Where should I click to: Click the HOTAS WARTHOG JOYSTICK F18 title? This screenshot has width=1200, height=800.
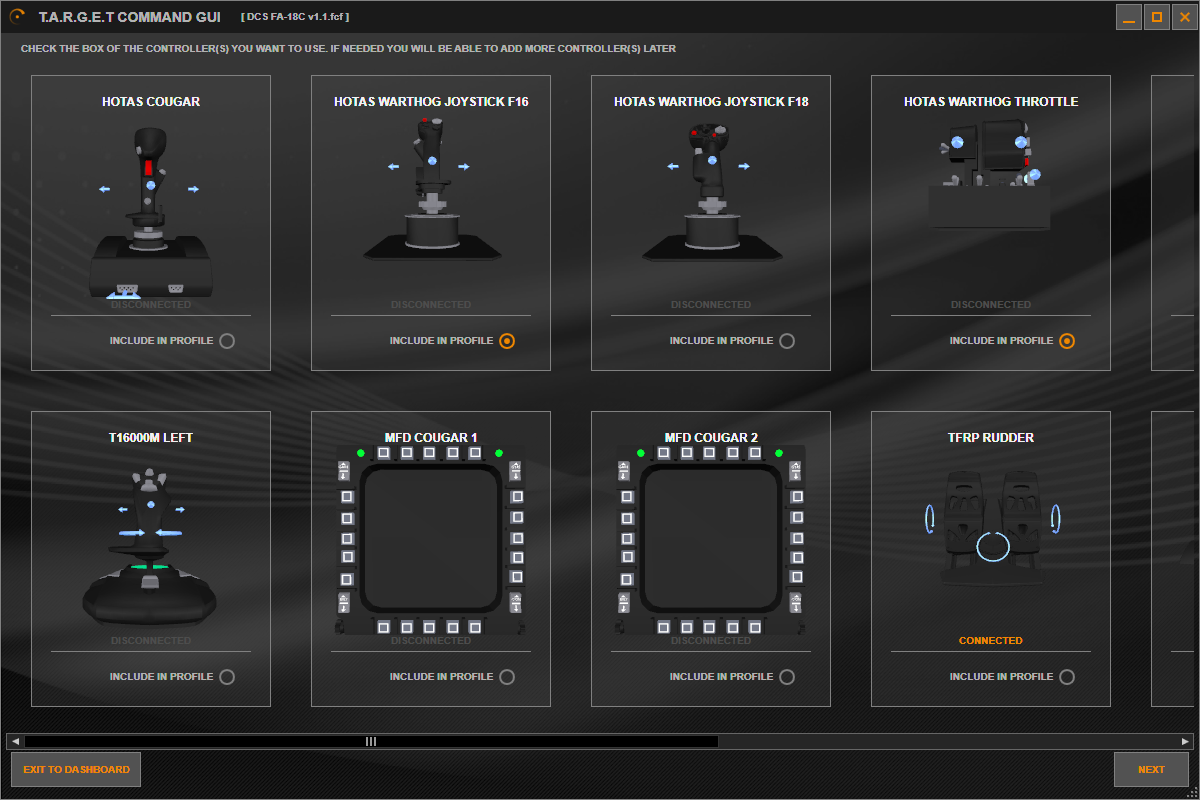pos(711,102)
